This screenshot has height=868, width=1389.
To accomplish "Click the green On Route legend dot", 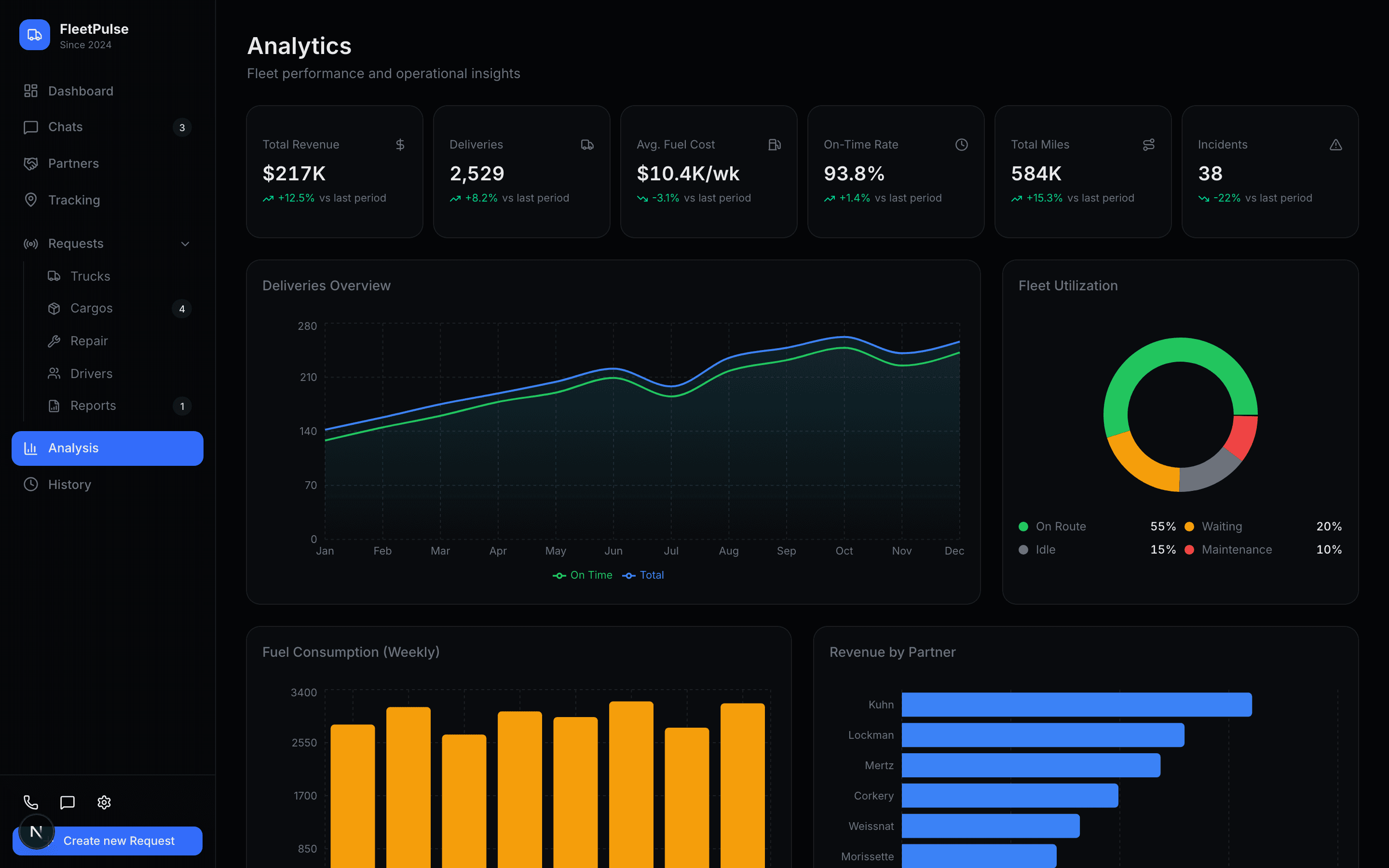I will click(x=1023, y=527).
